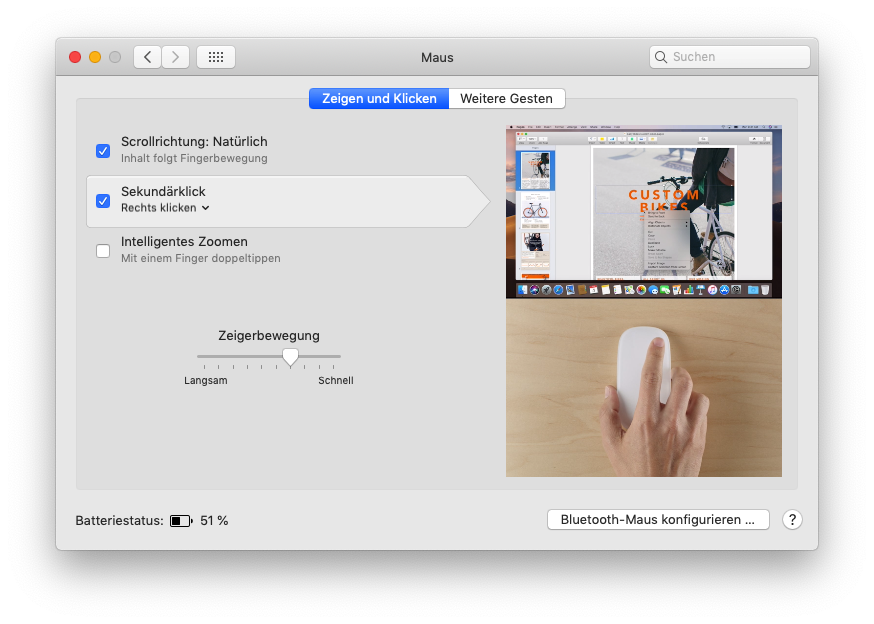Select the Zeigen und Klicken tab
This screenshot has height=624, width=874.
point(379,98)
